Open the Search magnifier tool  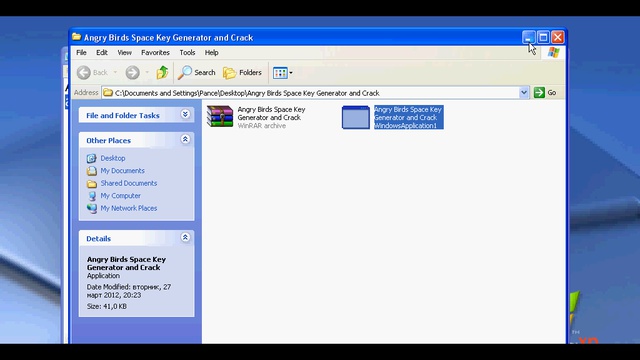(184, 73)
